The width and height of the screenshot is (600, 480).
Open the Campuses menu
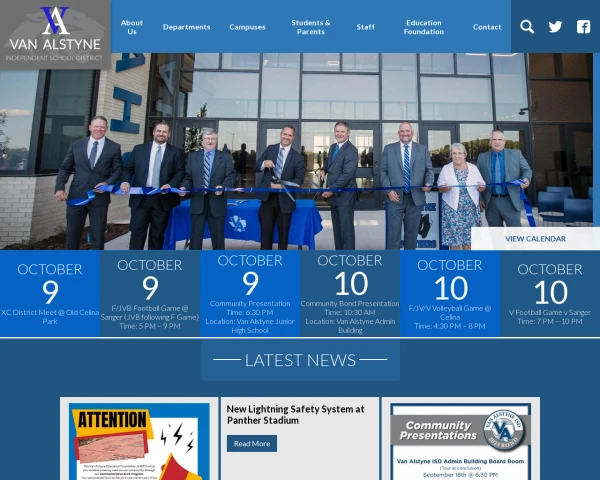coord(247,27)
